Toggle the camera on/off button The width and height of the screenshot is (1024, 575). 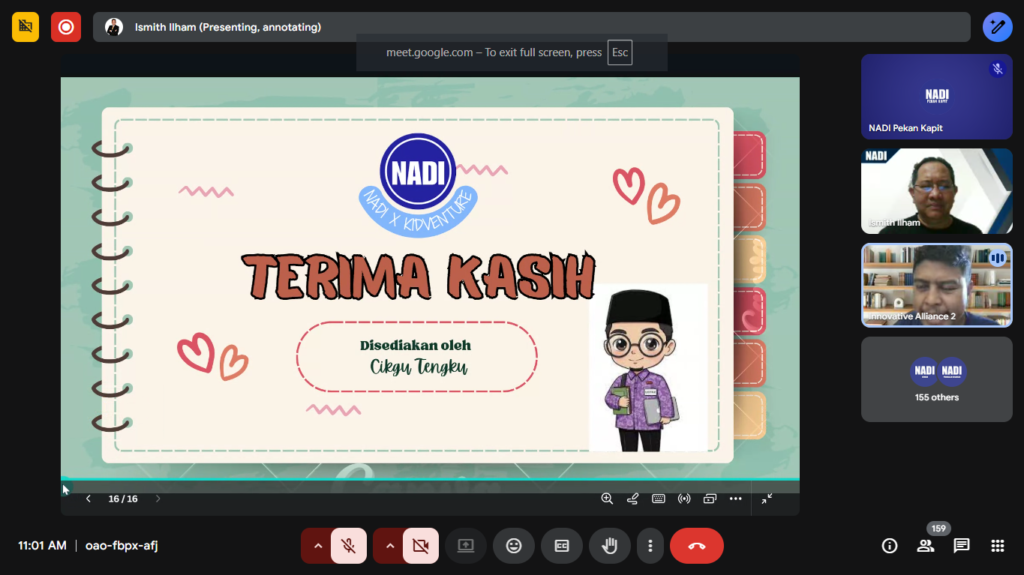coord(420,546)
